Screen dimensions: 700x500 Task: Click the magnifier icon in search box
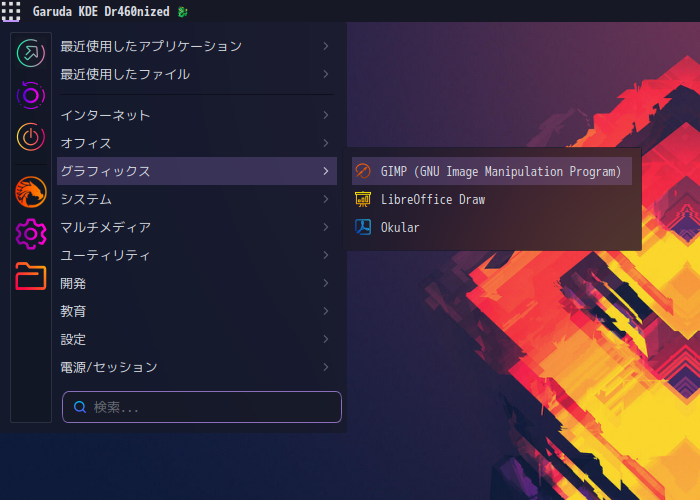pos(80,407)
